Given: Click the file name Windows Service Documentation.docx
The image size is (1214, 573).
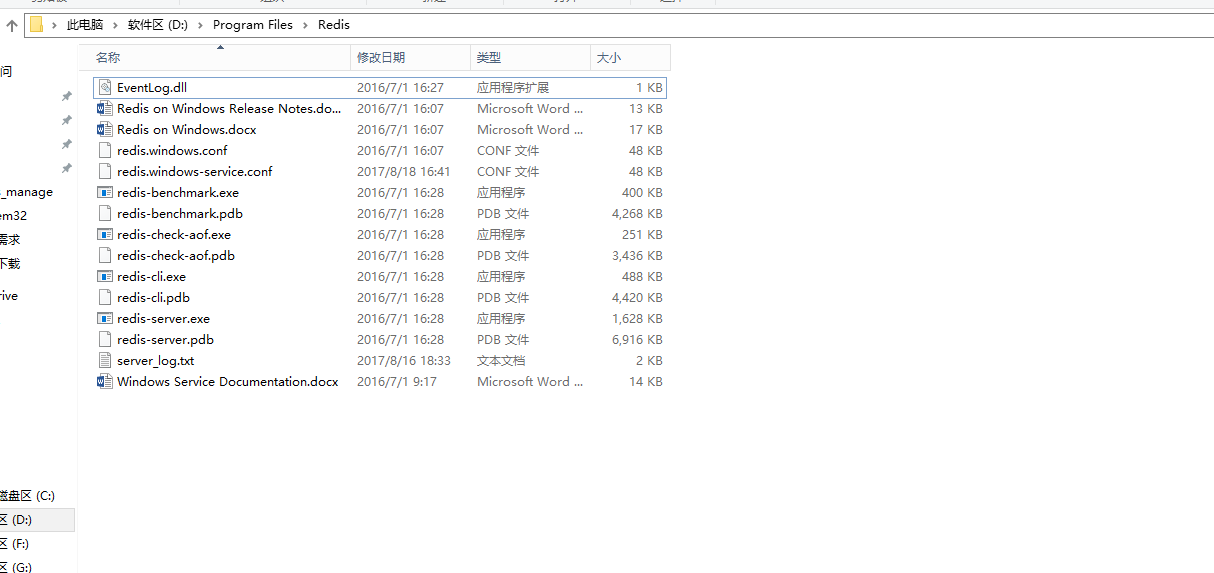Looking at the screenshot, I should click(228, 382).
